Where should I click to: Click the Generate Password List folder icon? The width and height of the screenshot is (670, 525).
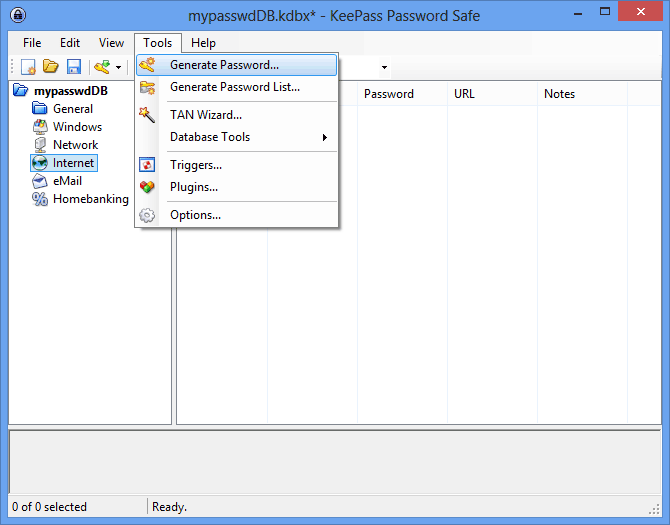click(147, 88)
